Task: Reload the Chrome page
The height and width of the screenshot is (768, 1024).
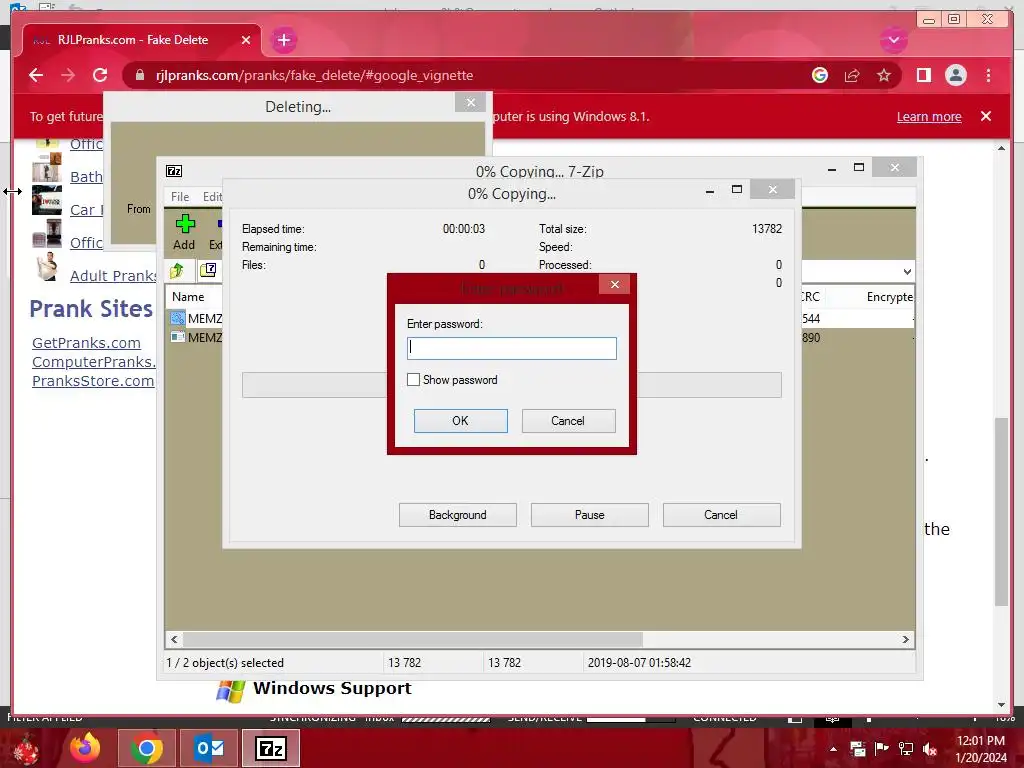Action: 100,75
